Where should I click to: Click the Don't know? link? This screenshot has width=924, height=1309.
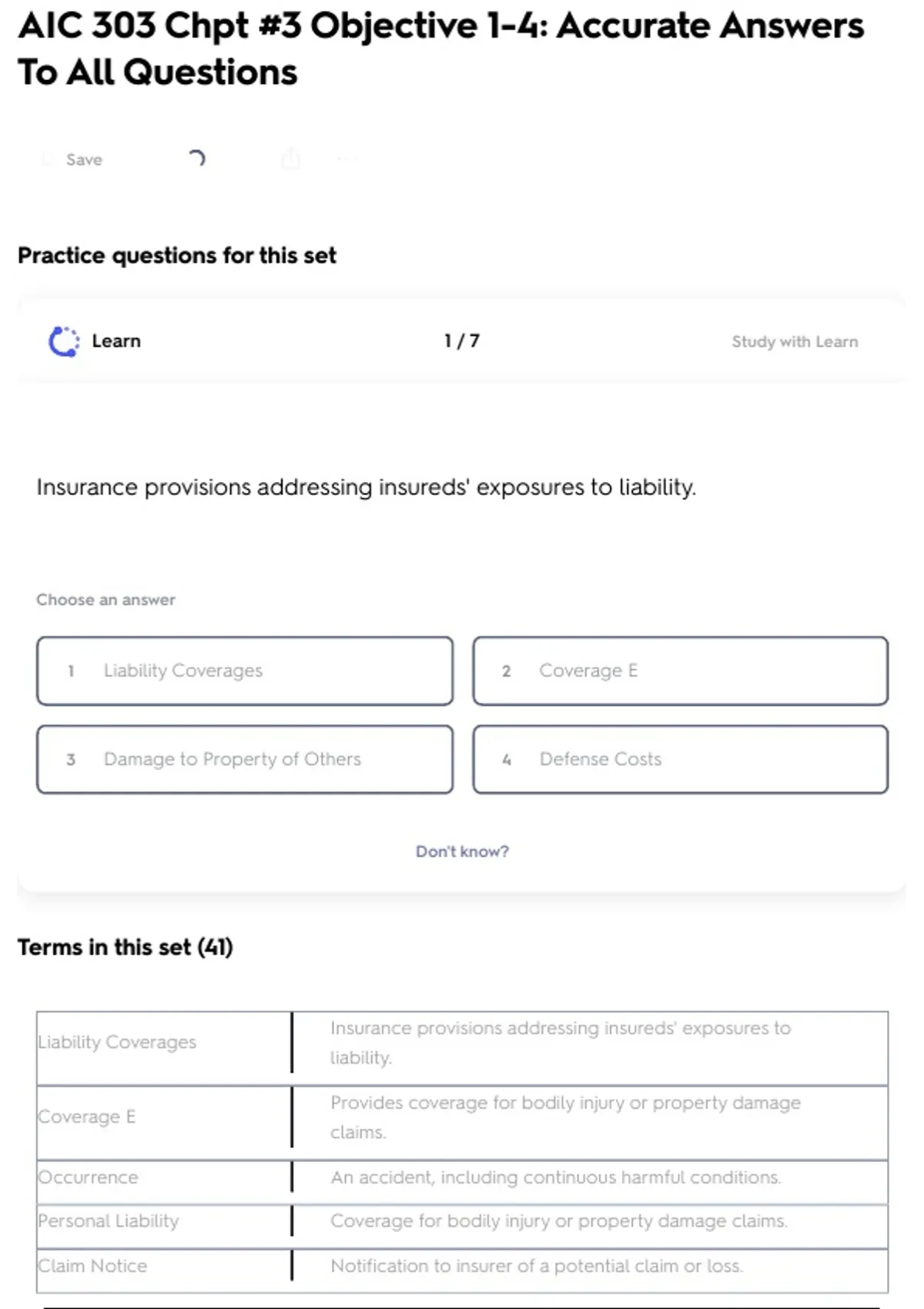click(462, 852)
